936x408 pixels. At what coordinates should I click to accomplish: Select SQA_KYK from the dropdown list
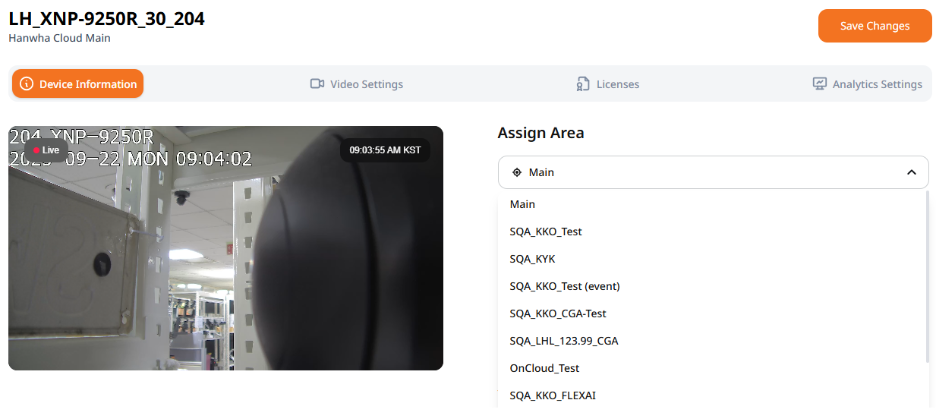click(532, 258)
